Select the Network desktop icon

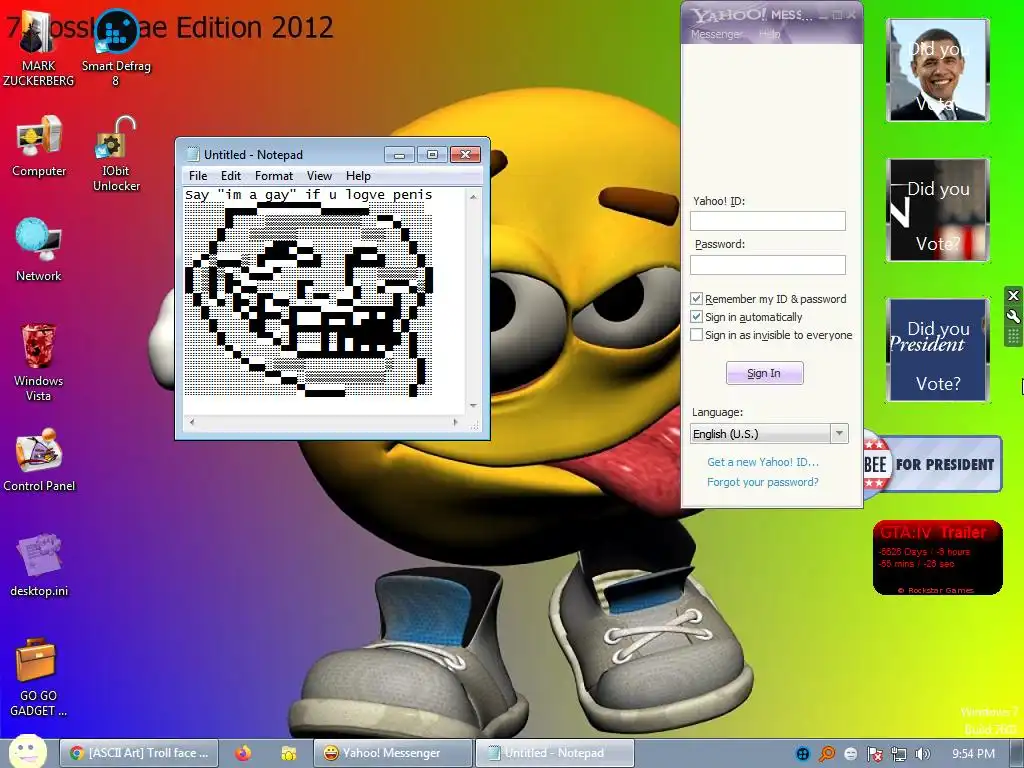(39, 251)
